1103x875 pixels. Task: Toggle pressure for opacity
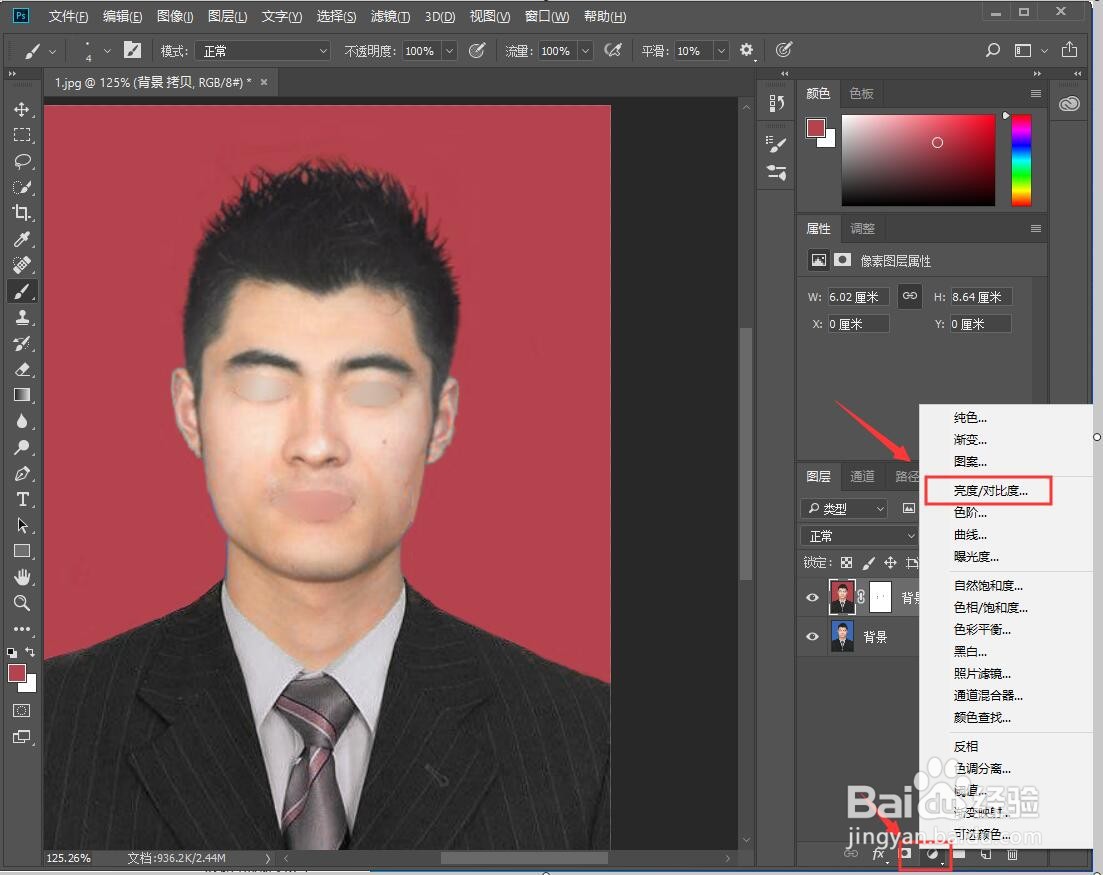point(477,51)
